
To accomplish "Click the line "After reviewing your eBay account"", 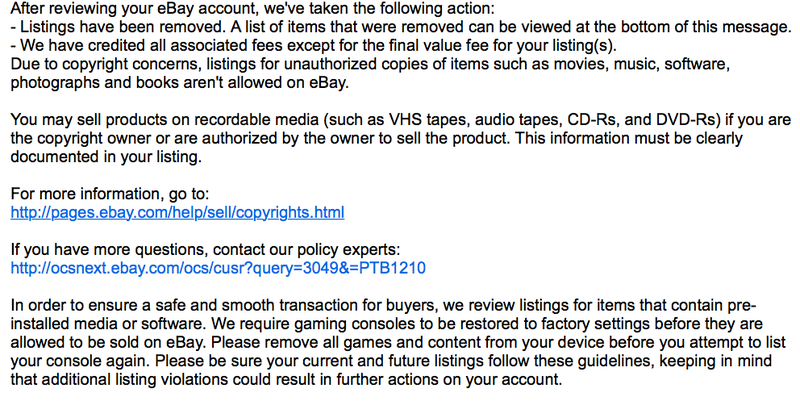I will point(253,9).
